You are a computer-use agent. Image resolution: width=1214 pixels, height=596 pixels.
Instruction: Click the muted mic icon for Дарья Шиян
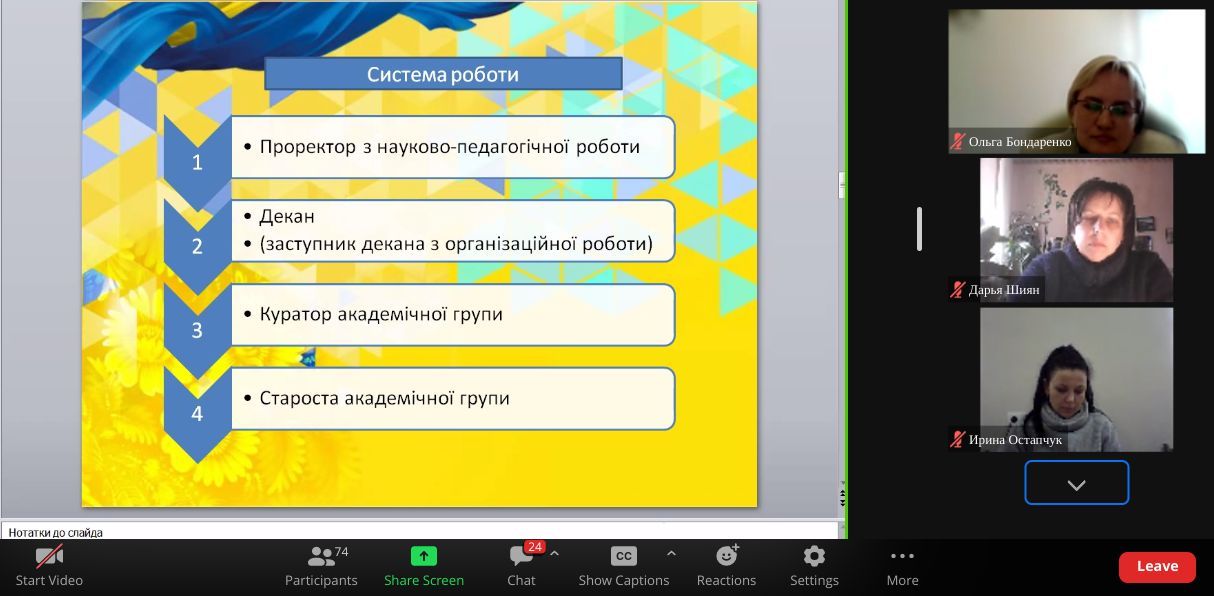[x=958, y=290]
